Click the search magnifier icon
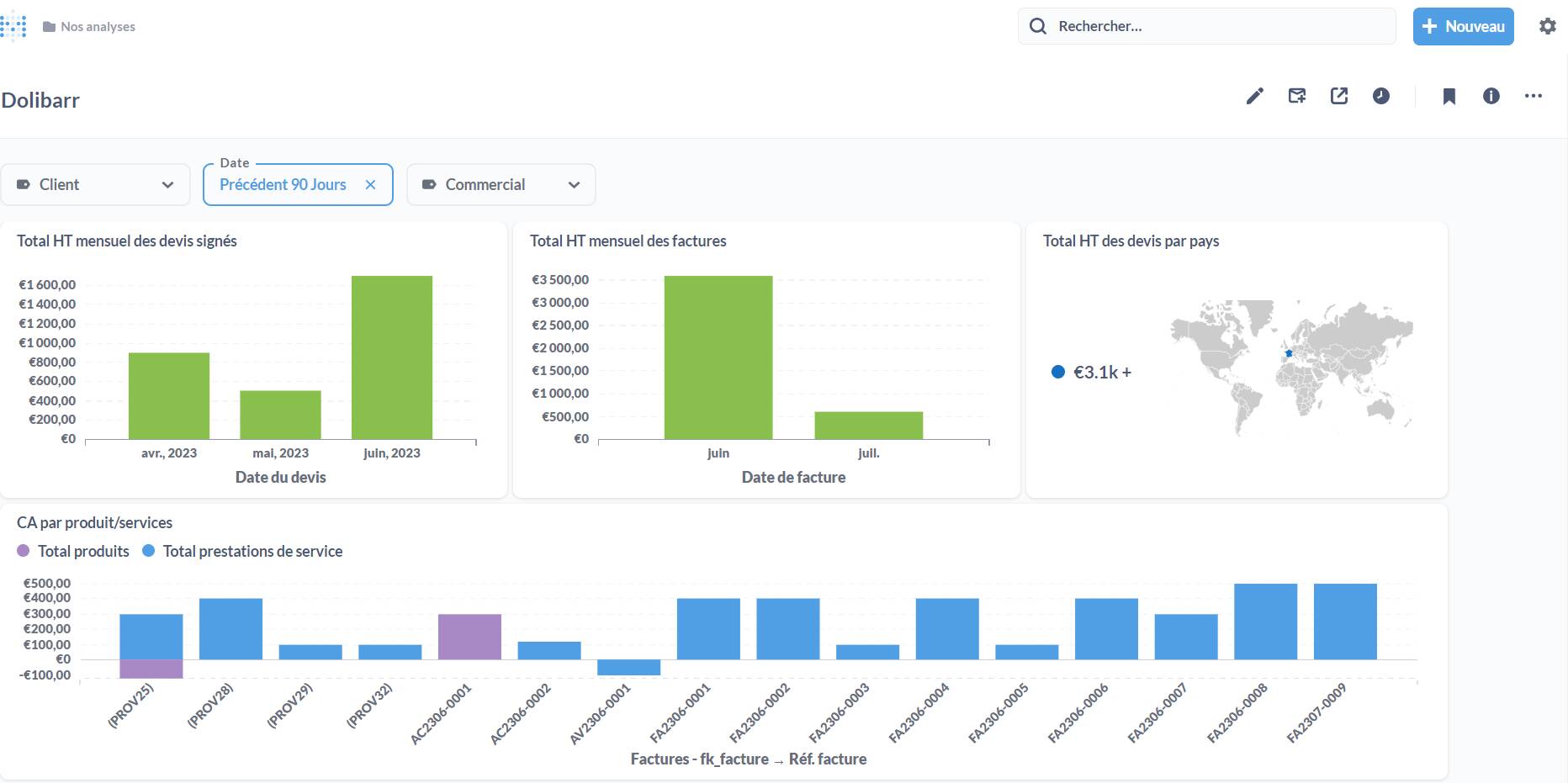 click(x=1038, y=26)
